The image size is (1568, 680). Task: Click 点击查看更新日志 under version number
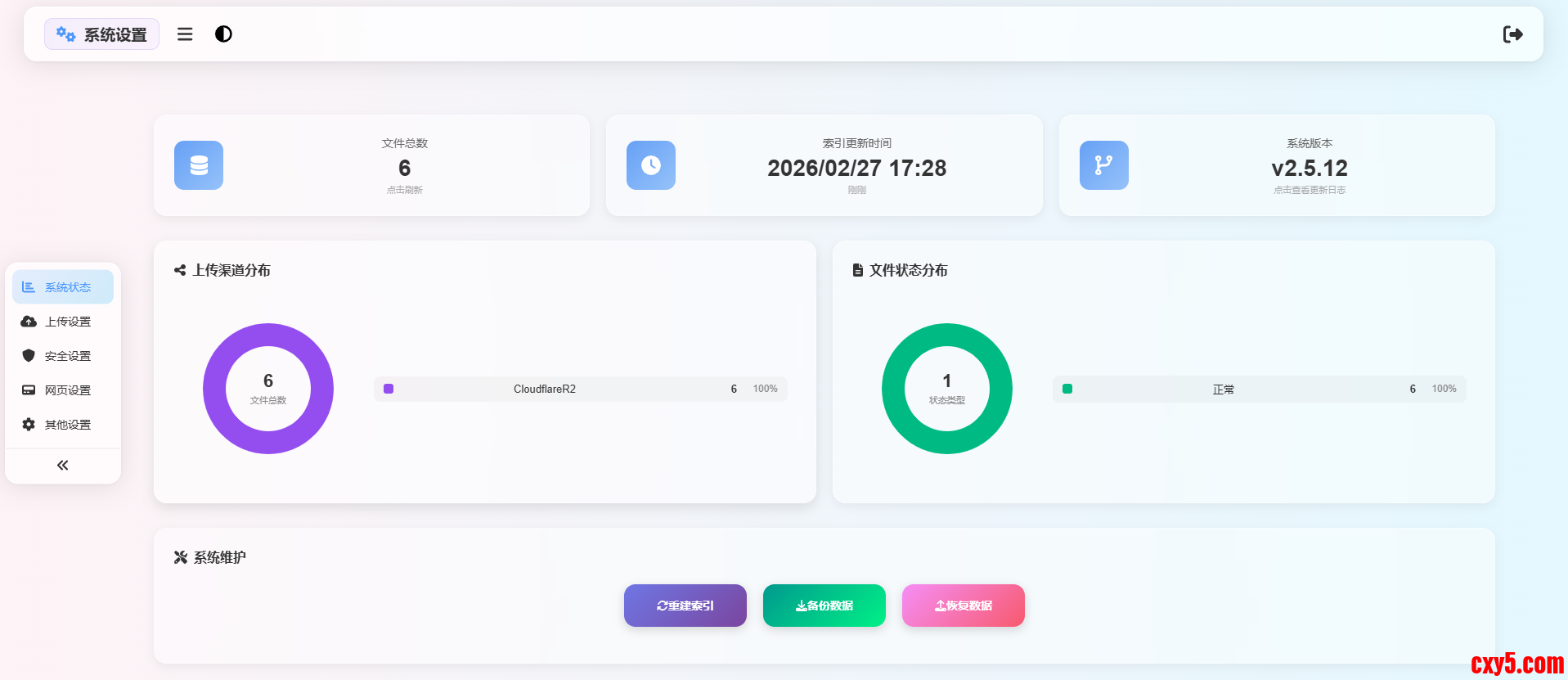pos(1309,190)
